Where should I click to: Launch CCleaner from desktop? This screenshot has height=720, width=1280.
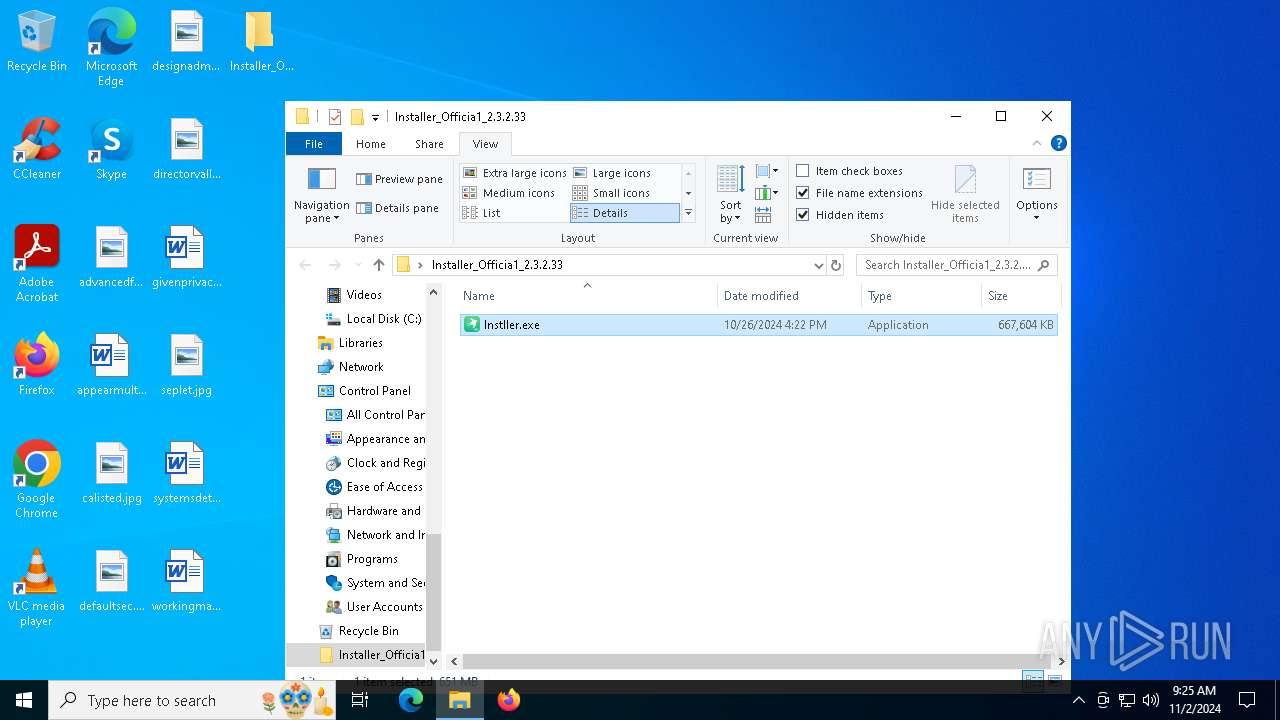(x=37, y=150)
